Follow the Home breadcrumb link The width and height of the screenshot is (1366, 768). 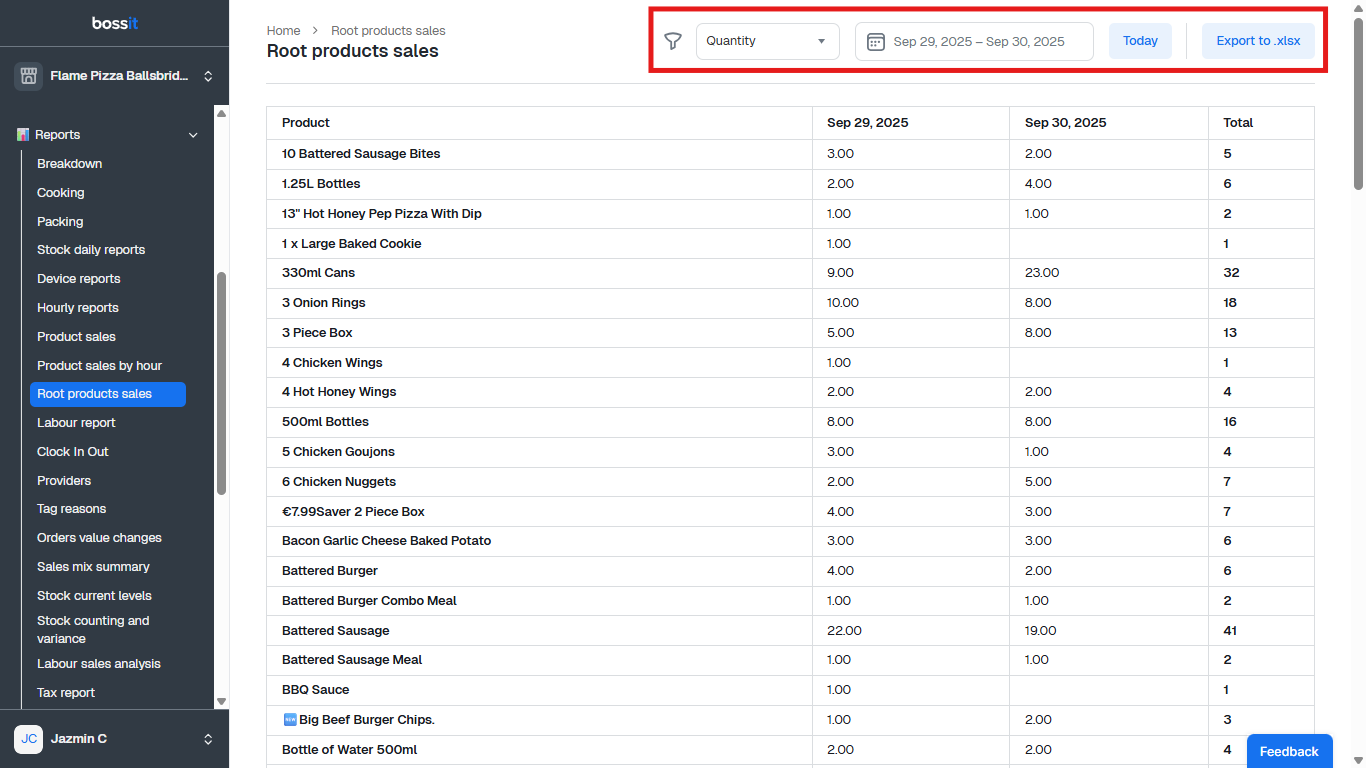(283, 31)
